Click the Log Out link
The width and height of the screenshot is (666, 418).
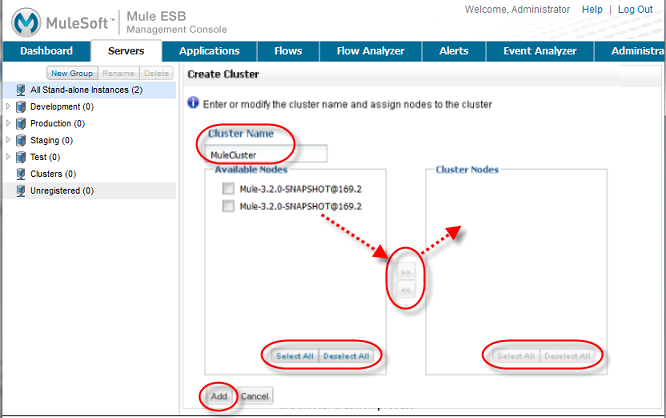coord(635,9)
